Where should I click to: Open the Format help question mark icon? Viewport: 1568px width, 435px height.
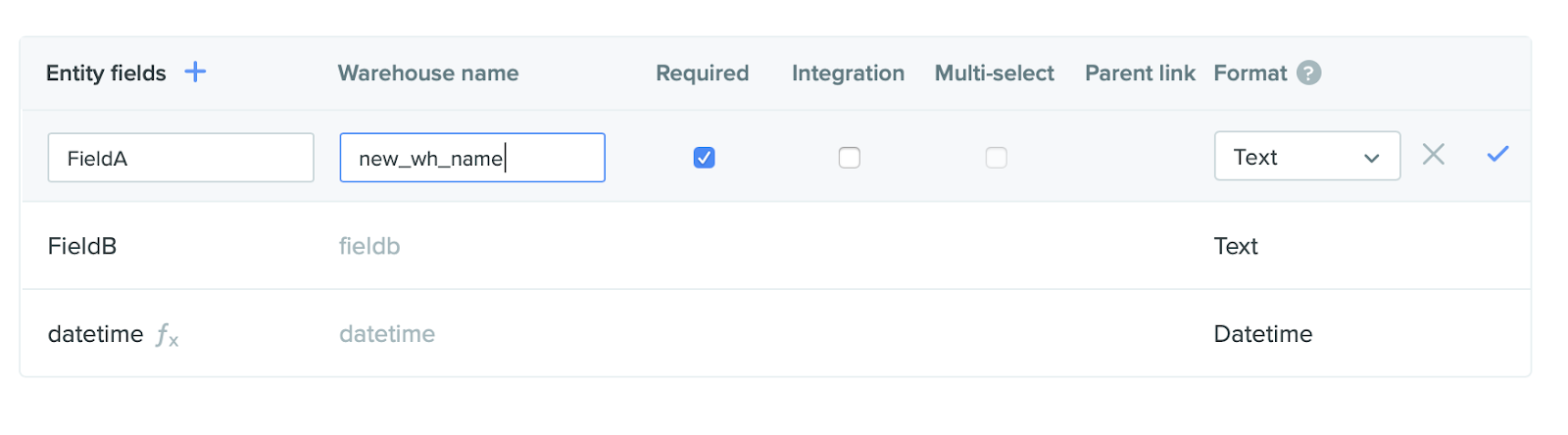(x=1308, y=72)
